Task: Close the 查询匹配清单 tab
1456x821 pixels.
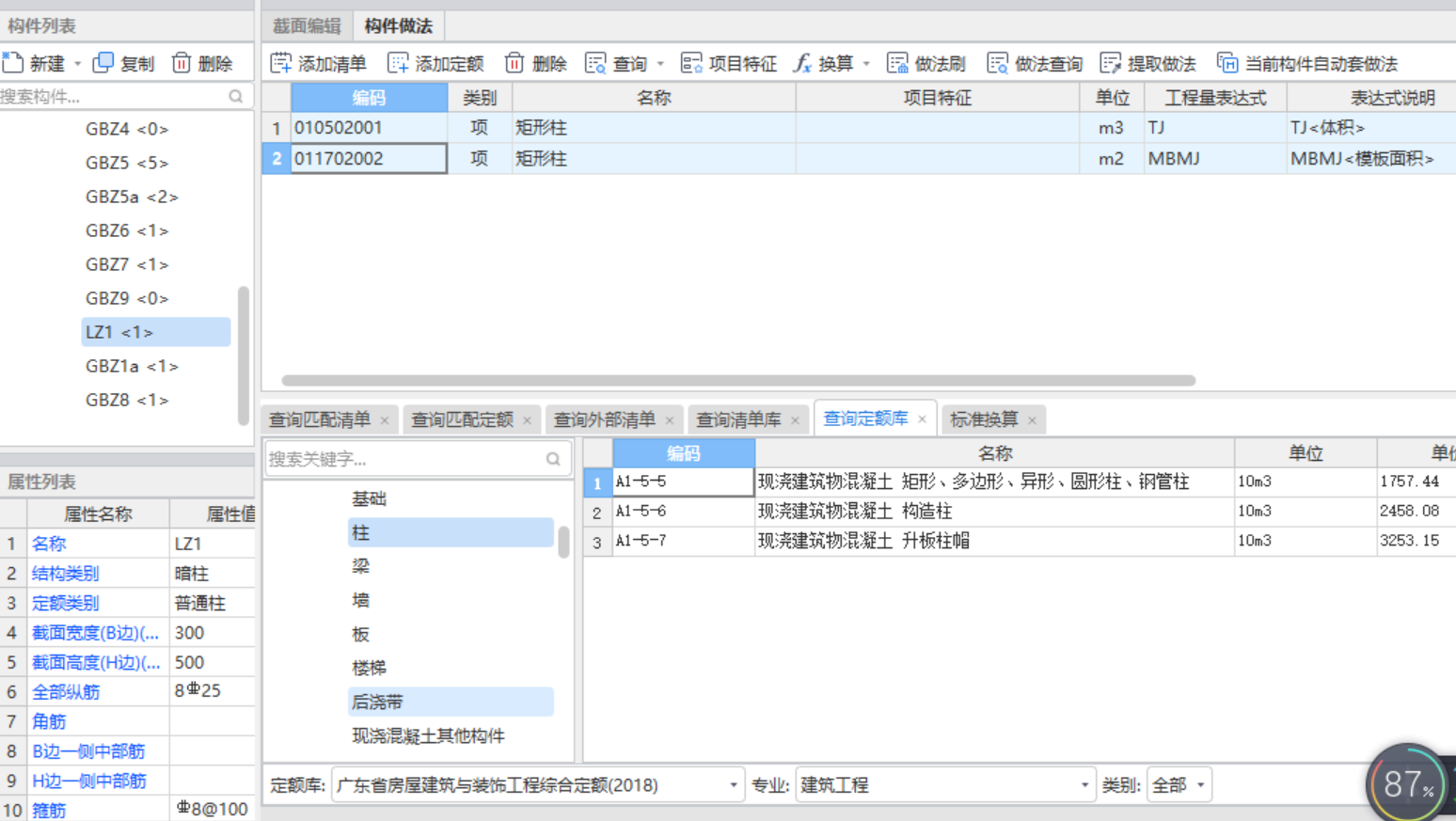Action: (385, 420)
